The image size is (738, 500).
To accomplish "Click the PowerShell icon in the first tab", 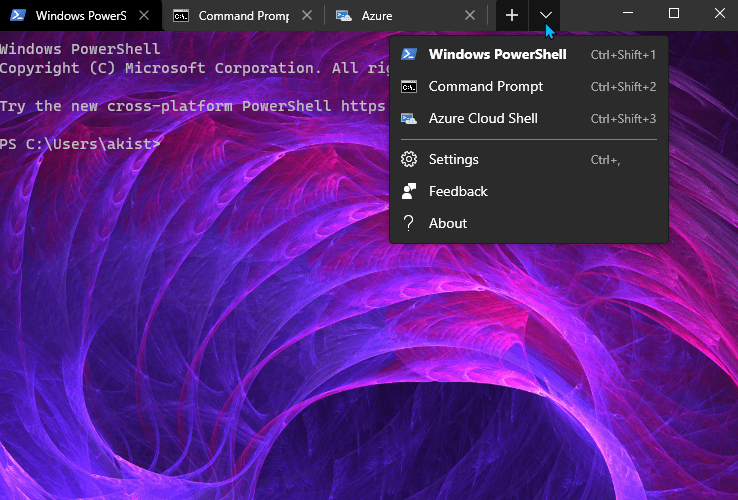I will click(18, 16).
